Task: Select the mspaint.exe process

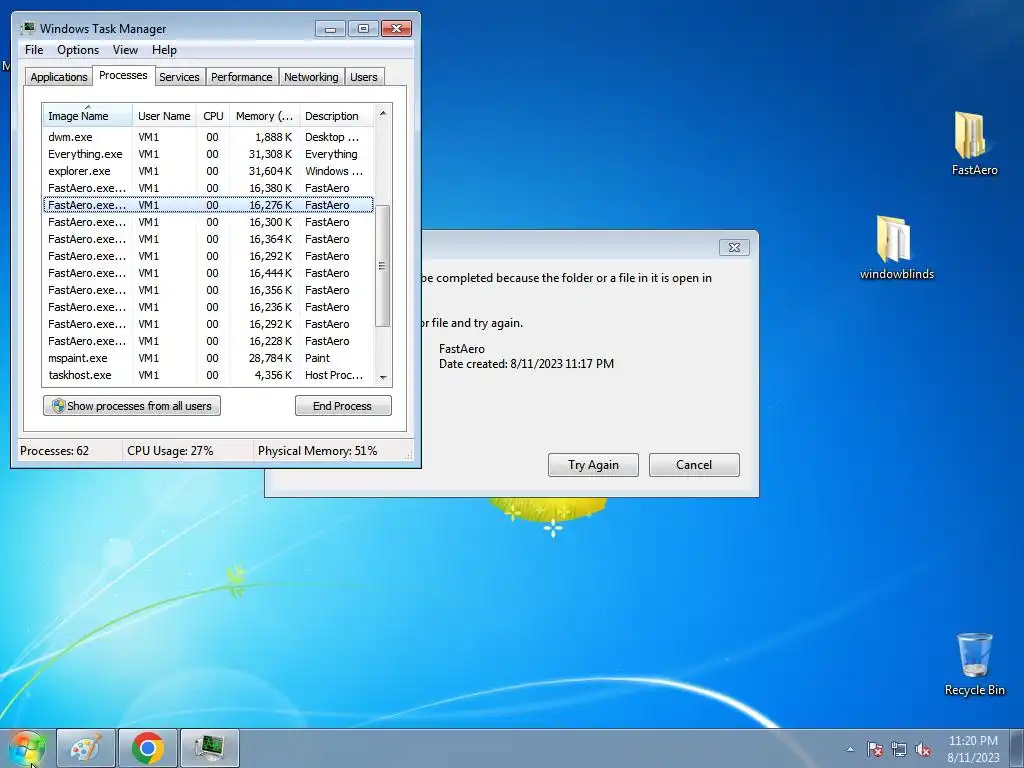Action: (x=208, y=358)
